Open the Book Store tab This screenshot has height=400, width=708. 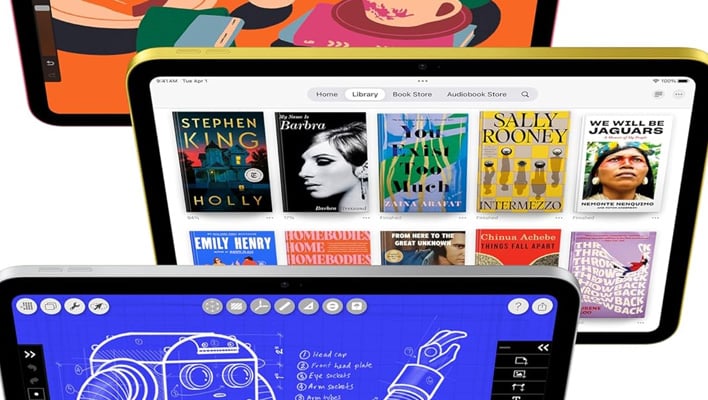pos(412,94)
